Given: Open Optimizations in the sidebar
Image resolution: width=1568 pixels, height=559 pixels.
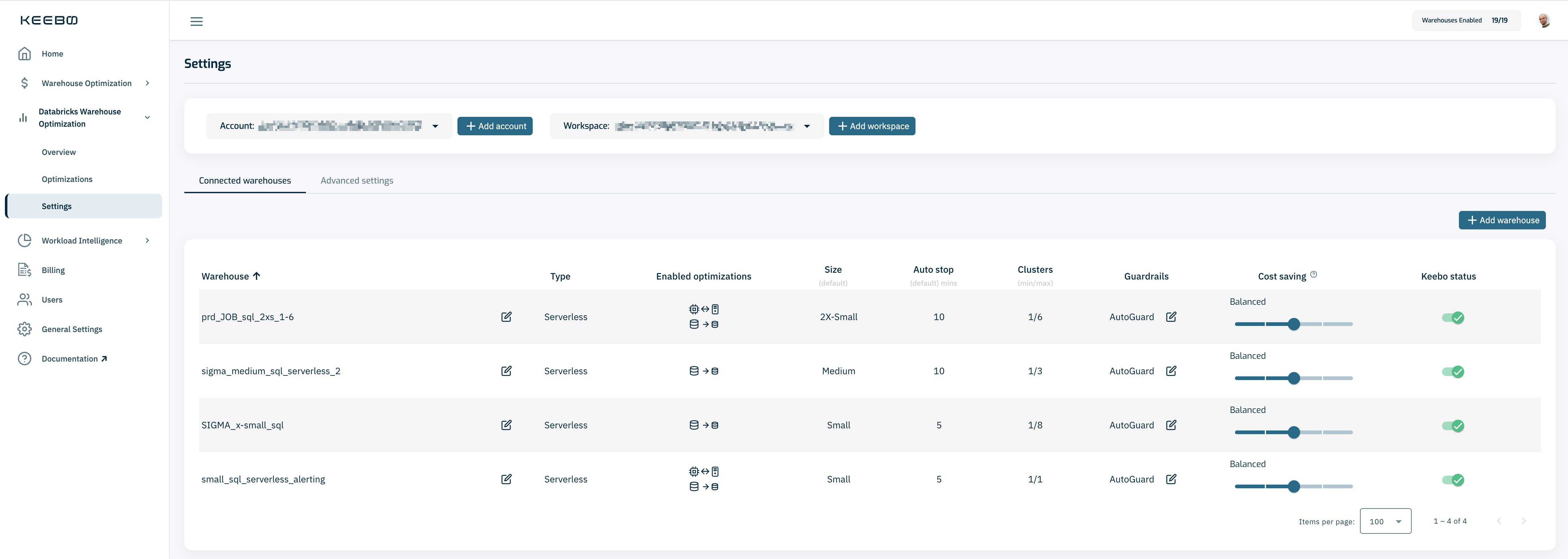Looking at the screenshot, I should tap(67, 179).
